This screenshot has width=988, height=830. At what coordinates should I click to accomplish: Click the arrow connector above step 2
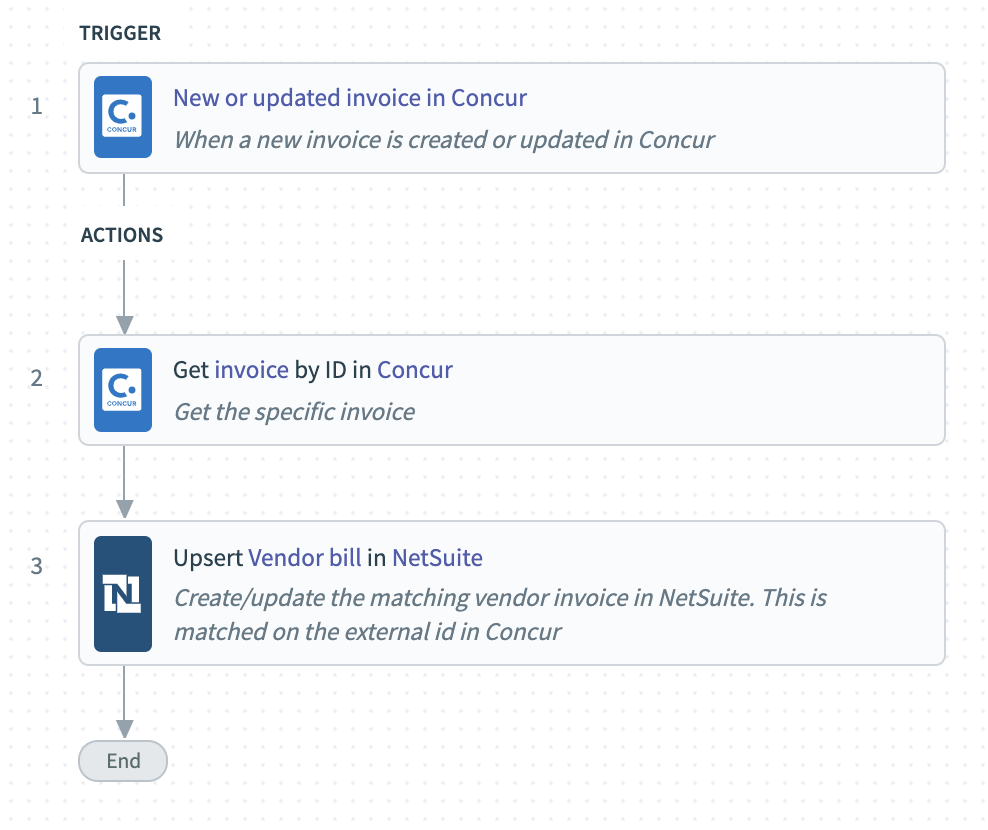[x=124, y=297]
